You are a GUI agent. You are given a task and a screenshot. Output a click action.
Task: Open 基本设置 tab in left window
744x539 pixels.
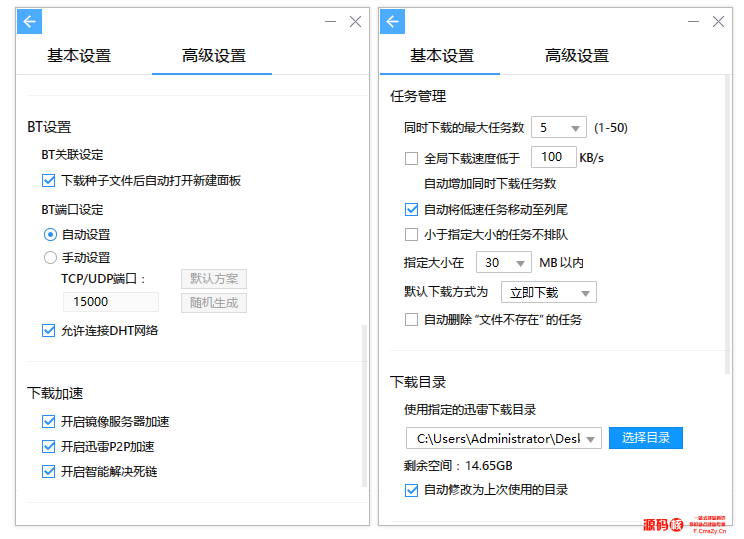click(79, 56)
